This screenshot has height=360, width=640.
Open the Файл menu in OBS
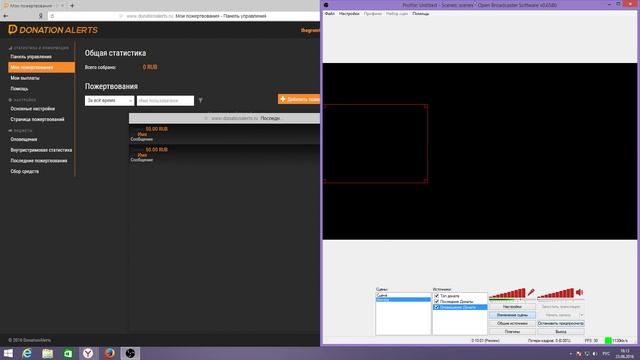pos(330,13)
